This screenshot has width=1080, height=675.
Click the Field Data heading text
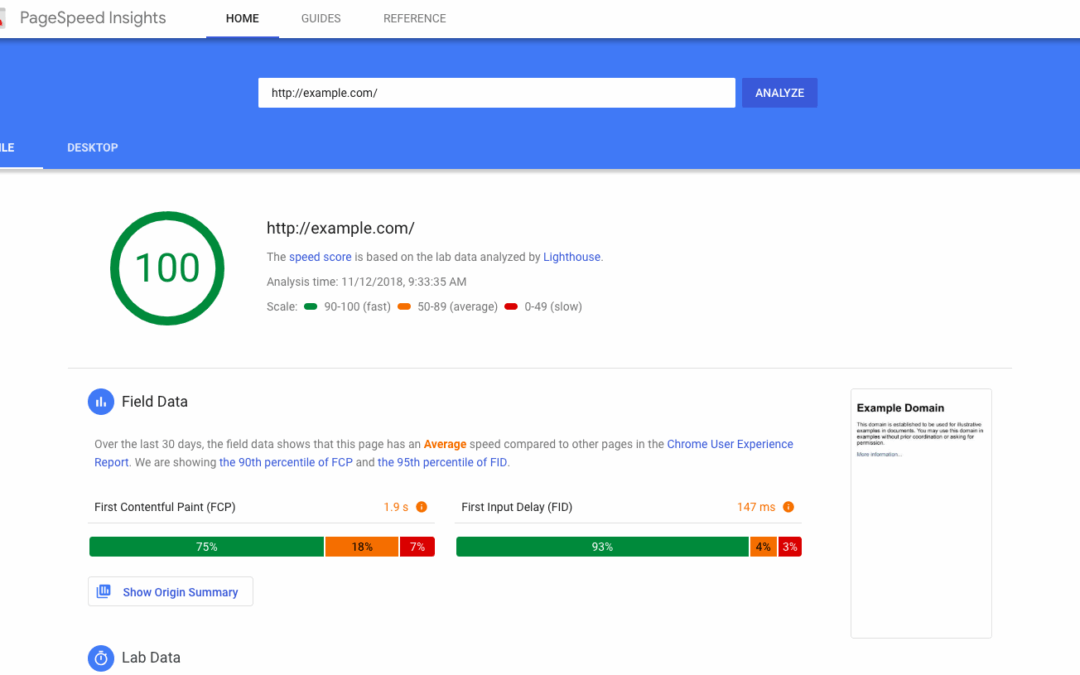[x=154, y=402]
